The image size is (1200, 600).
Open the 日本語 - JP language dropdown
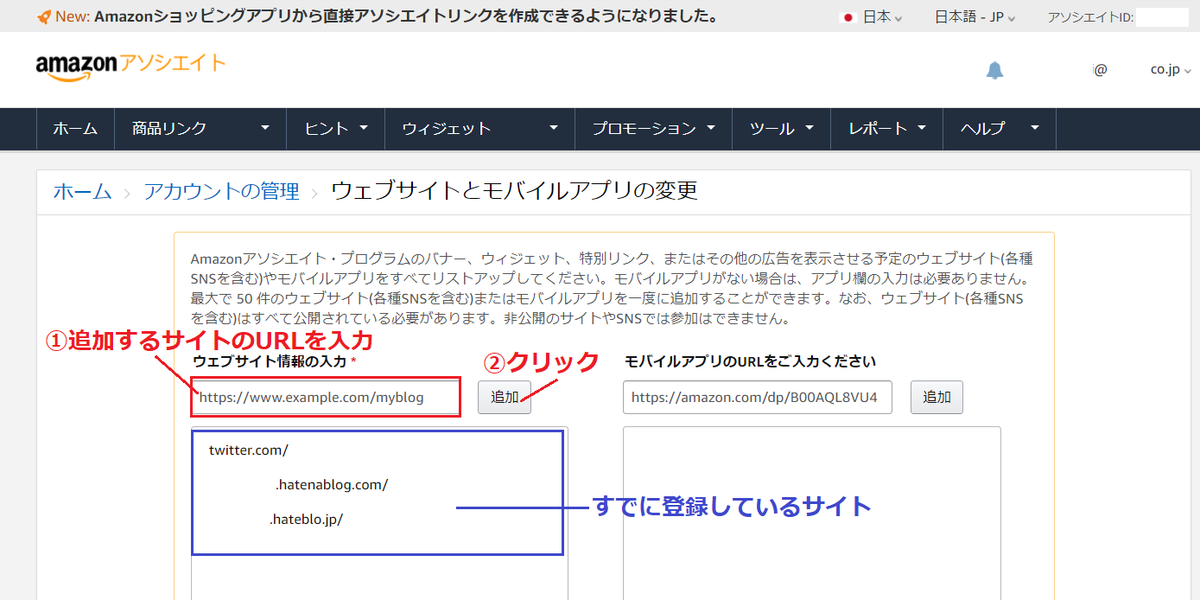pyautogui.click(x=975, y=17)
